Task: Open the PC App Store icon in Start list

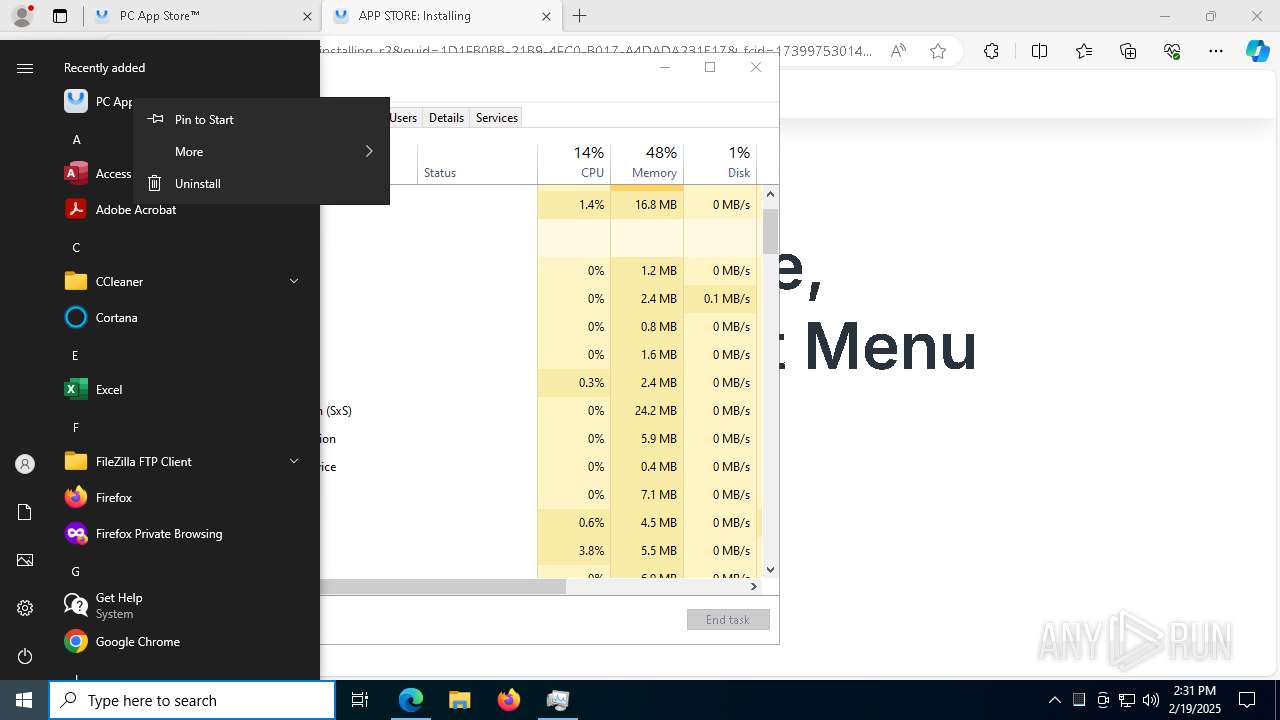Action: 76,101
